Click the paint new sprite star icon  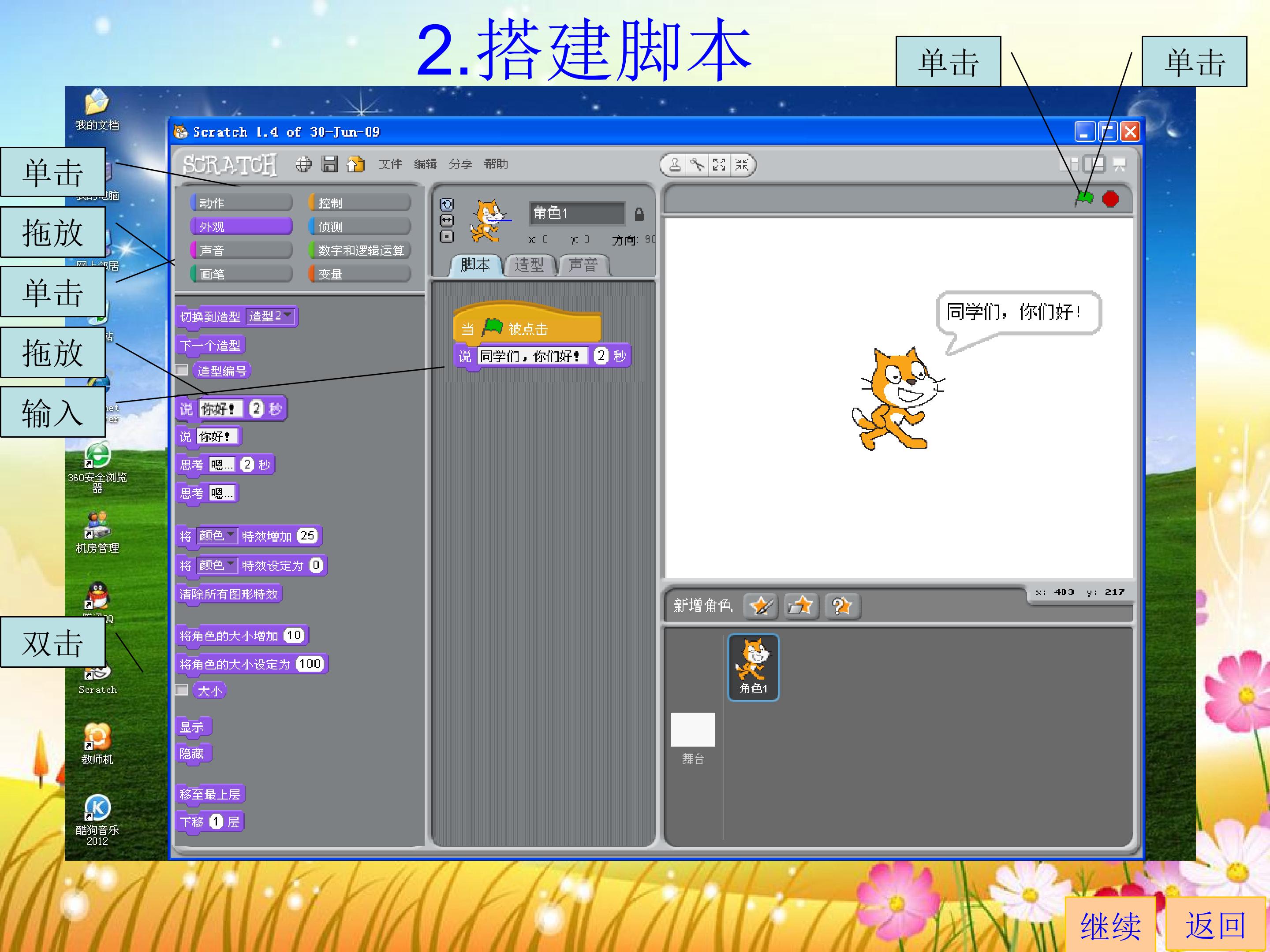[761, 606]
